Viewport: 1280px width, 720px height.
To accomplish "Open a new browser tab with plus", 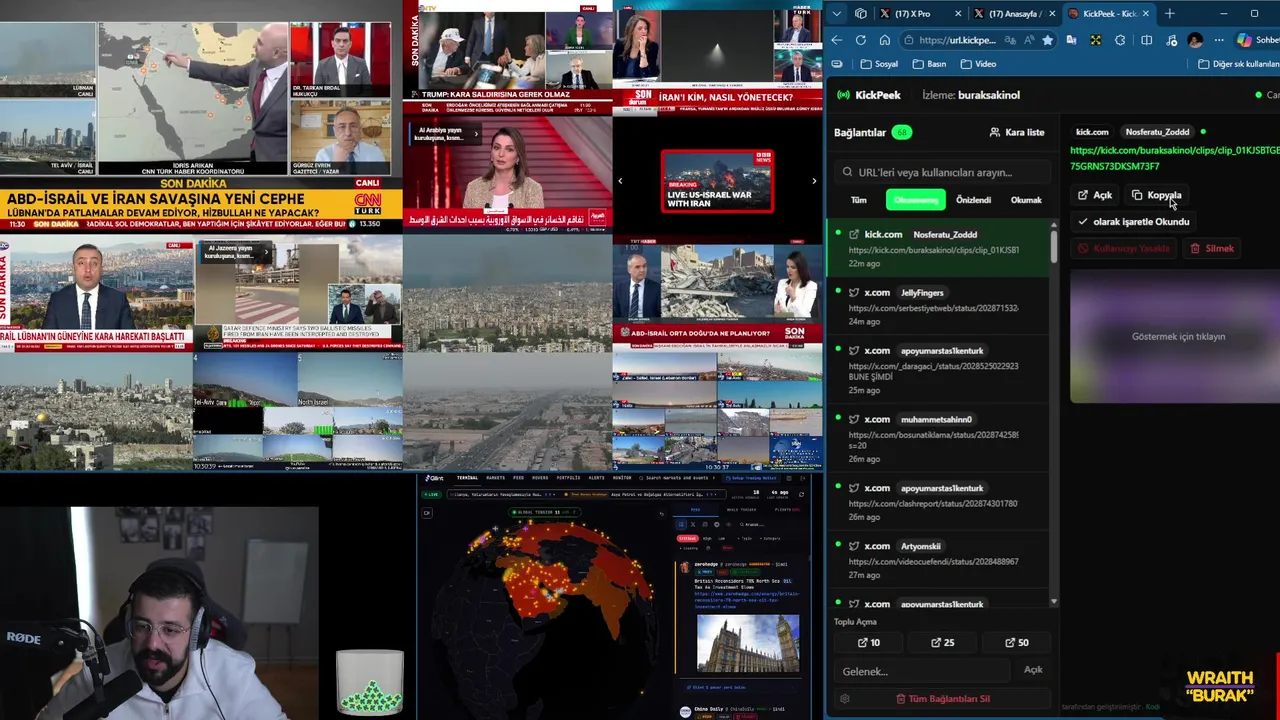I will click(x=1170, y=14).
